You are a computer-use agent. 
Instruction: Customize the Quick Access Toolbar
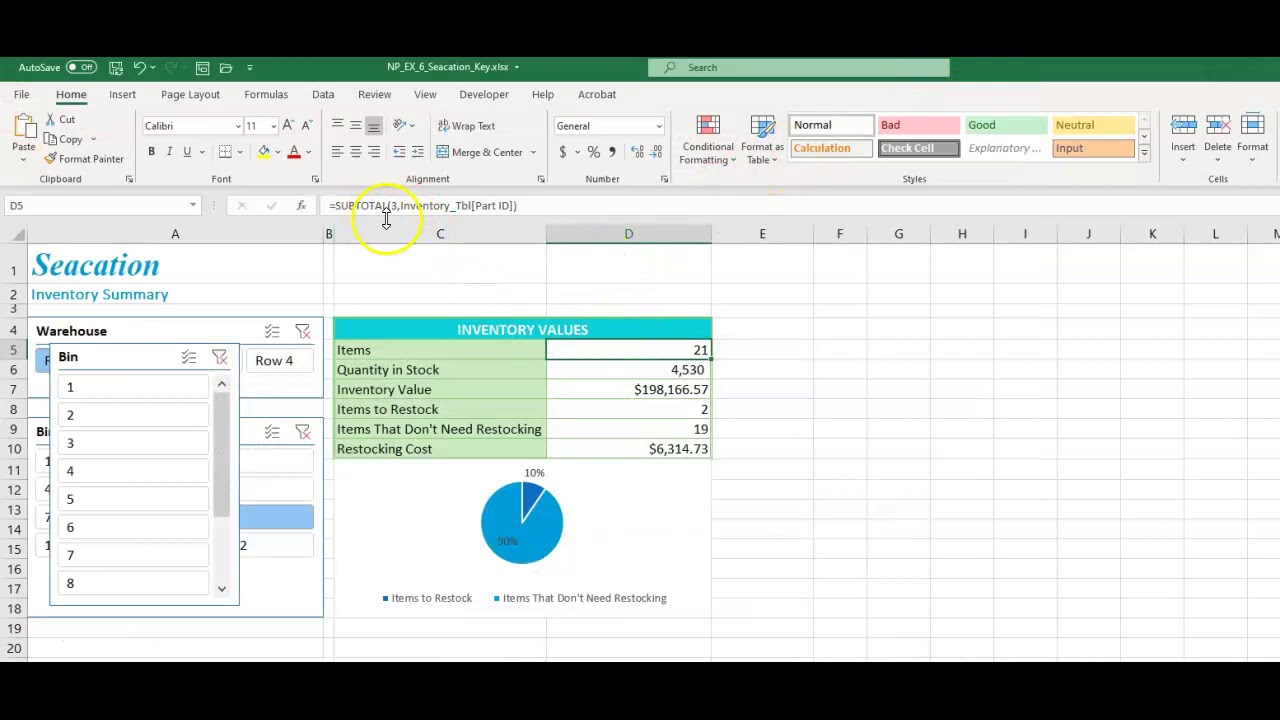click(x=250, y=68)
